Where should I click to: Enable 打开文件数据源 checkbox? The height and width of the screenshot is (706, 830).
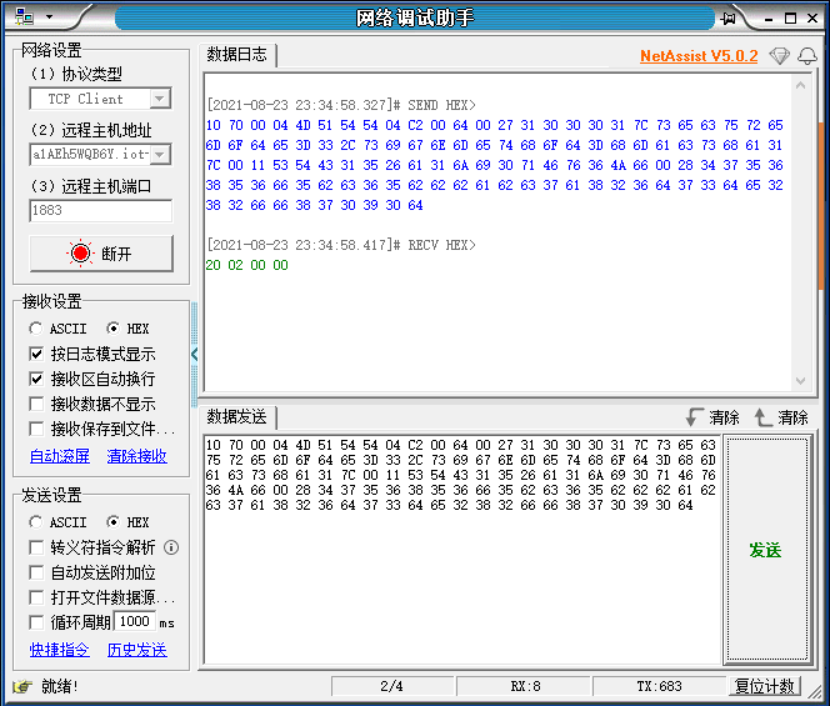(36, 598)
